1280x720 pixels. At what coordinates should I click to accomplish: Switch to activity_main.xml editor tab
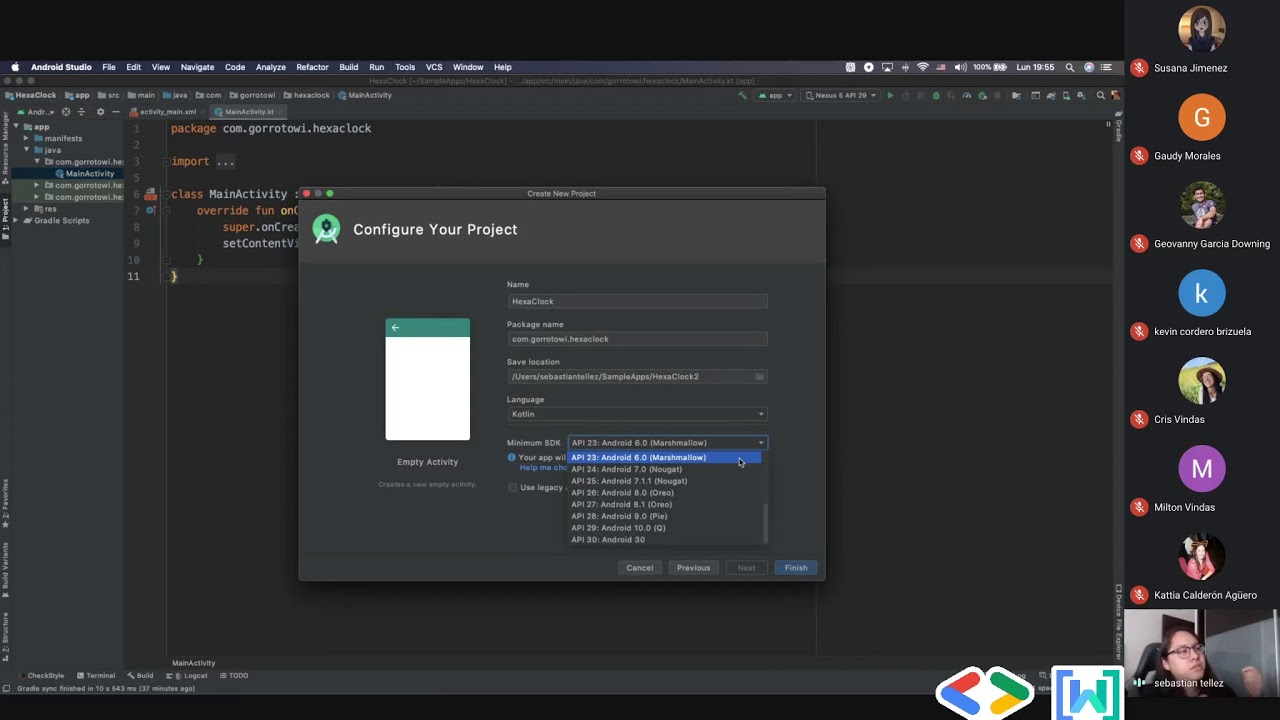165,112
